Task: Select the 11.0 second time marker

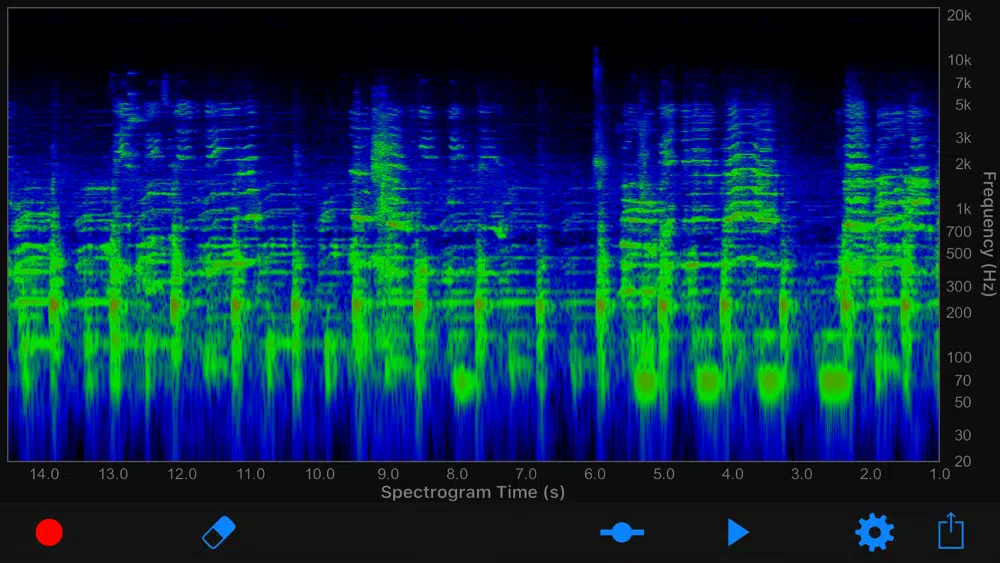Action: [251, 474]
